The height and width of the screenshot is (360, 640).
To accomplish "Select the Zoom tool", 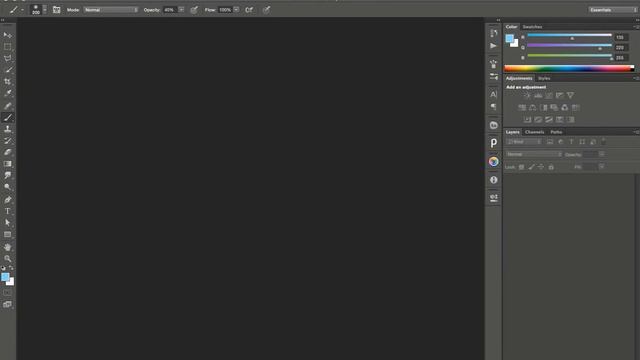I will (x=8, y=258).
